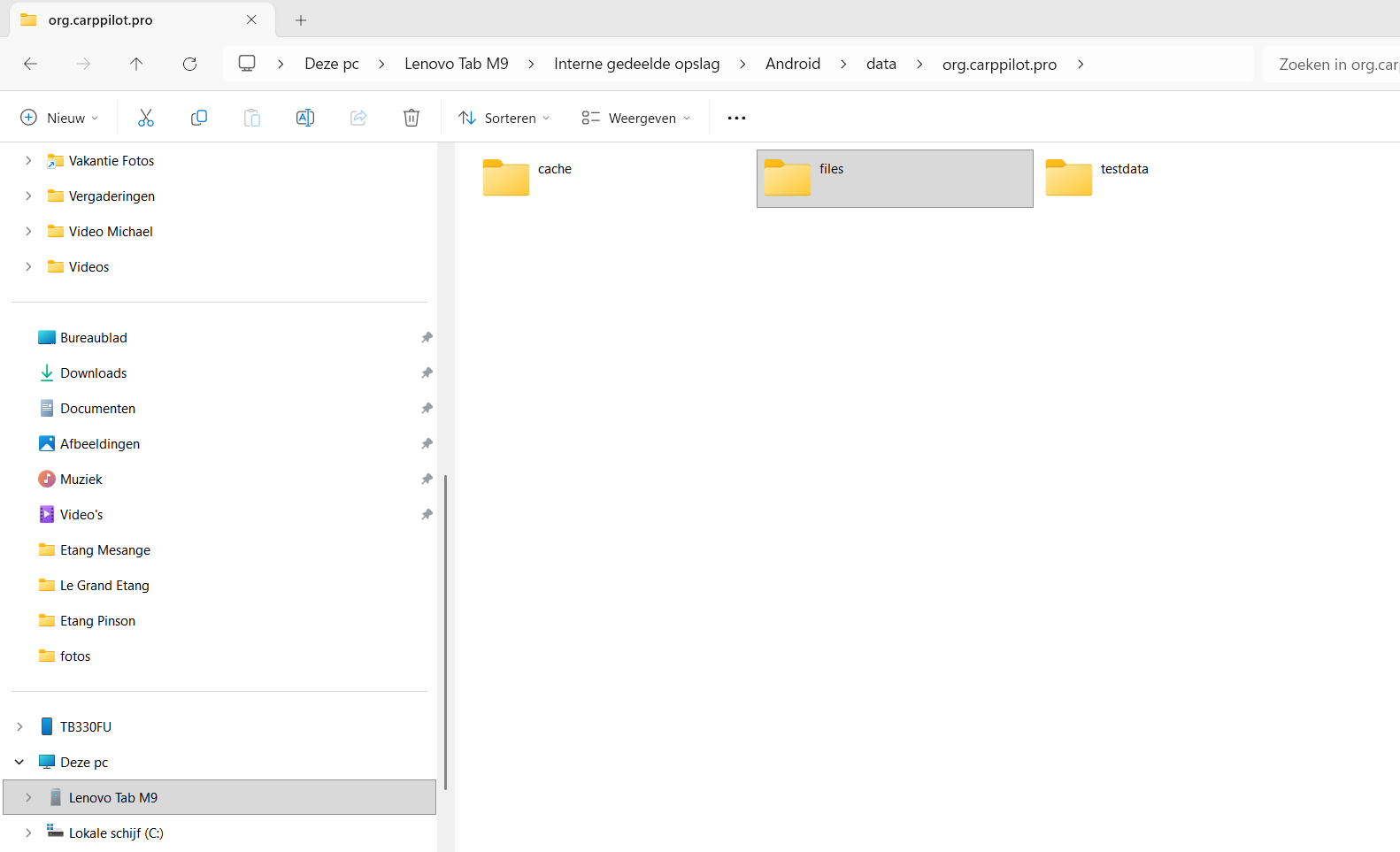Screen dimensions: 1400x852
Task: Expand the Lokale schijf (C:) tree node
Action: tap(28, 833)
